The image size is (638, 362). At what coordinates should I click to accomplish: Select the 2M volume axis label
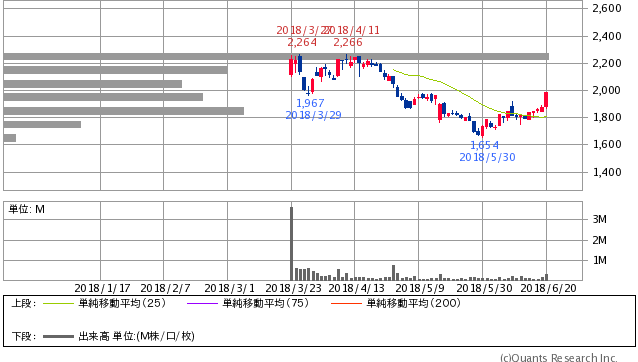(x=599, y=240)
